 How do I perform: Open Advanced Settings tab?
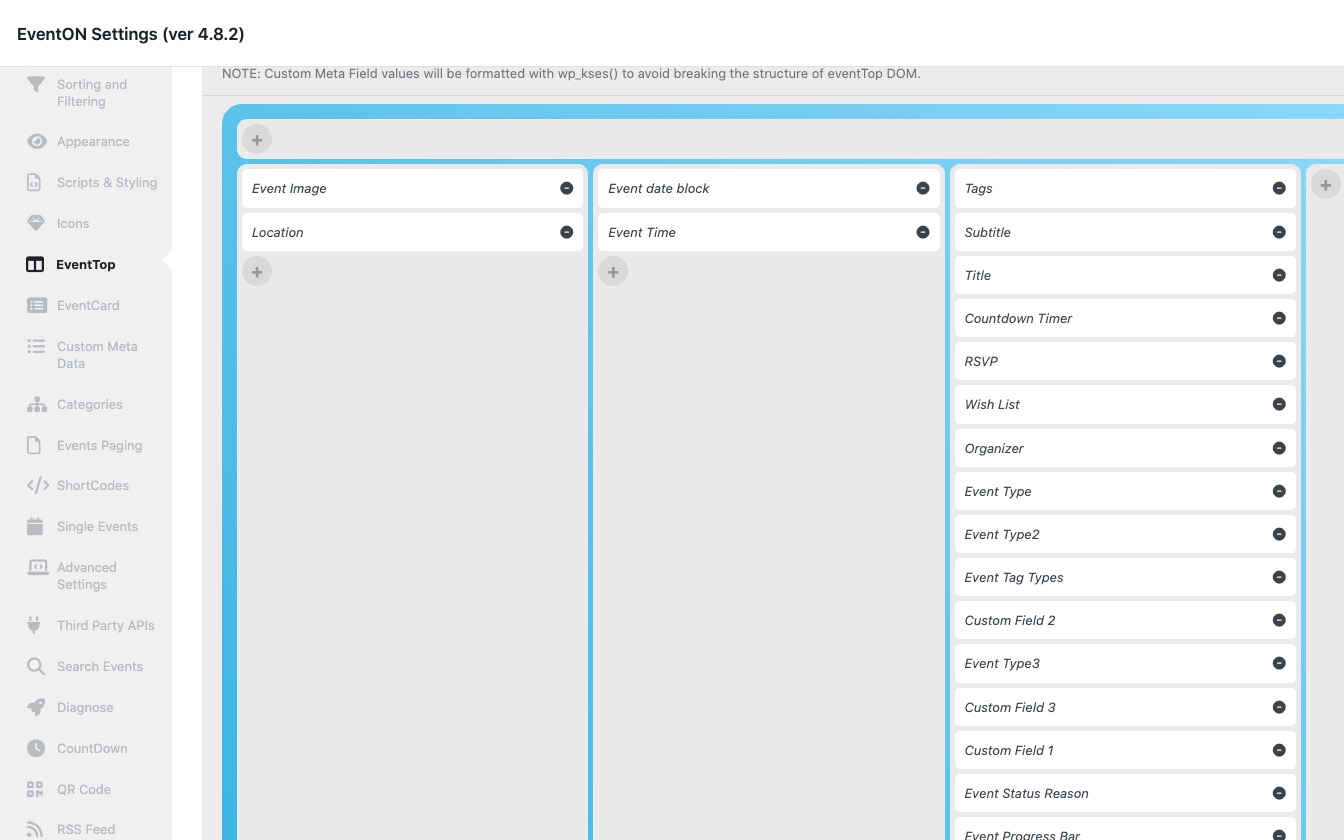[x=86, y=576]
